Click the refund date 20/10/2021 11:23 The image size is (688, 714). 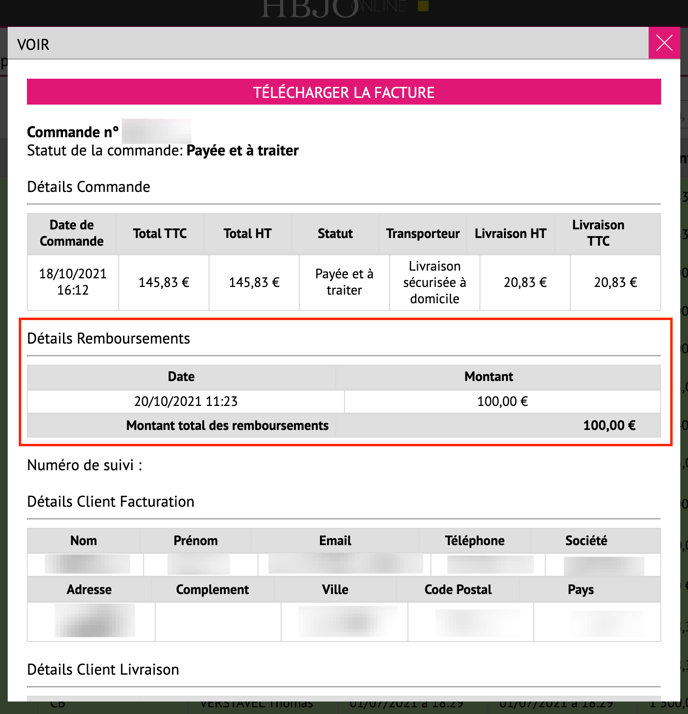tap(185, 401)
